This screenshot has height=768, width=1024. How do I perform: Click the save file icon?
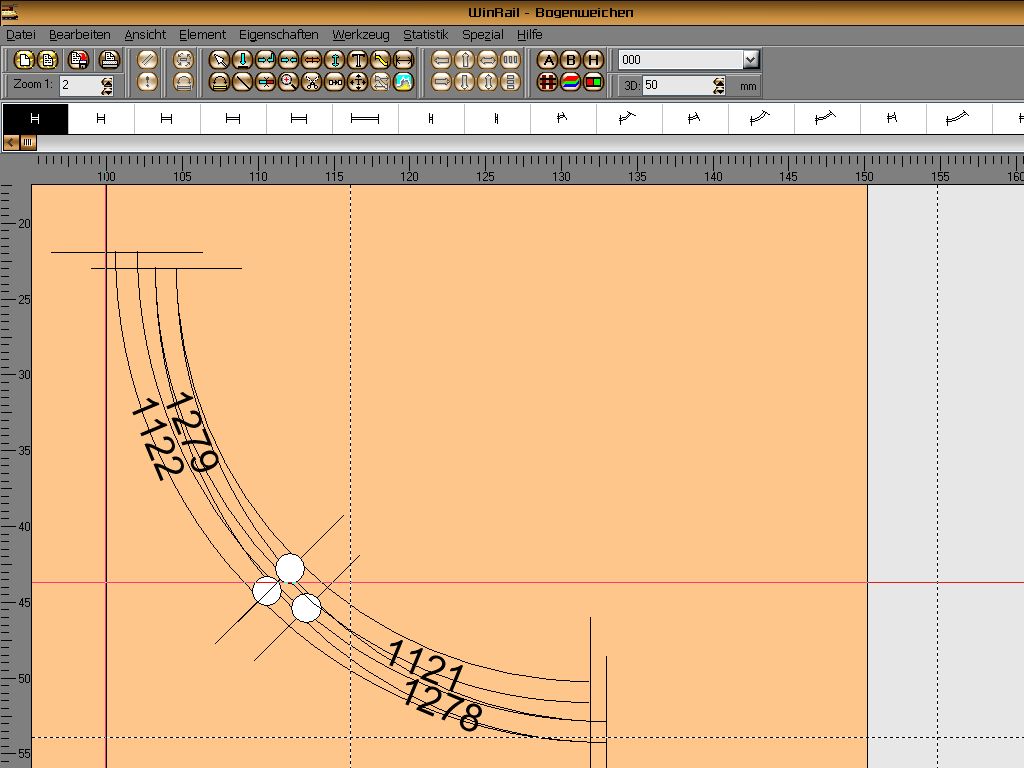click(78, 60)
